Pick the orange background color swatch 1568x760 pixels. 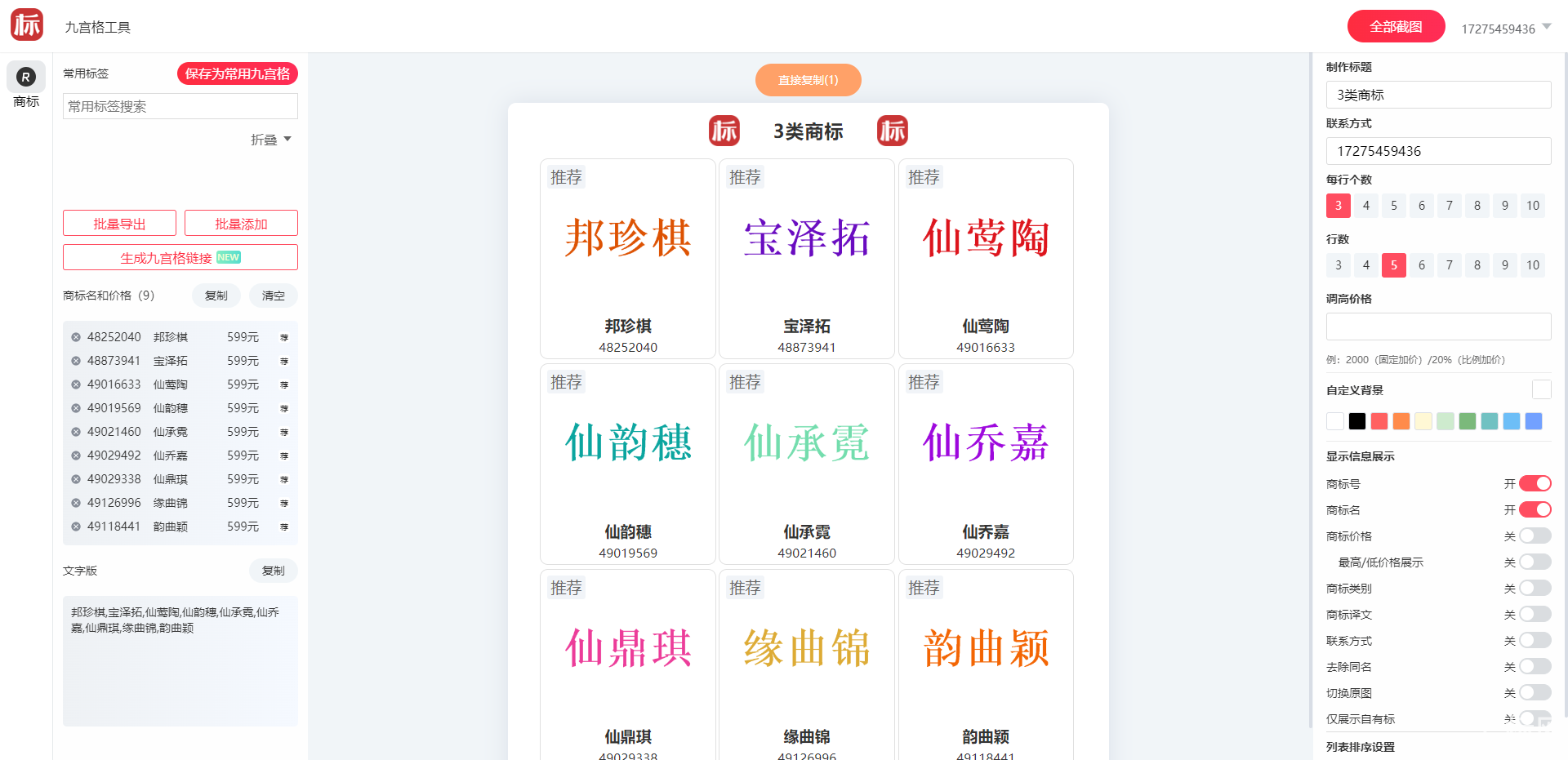(x=1401, y=421)
